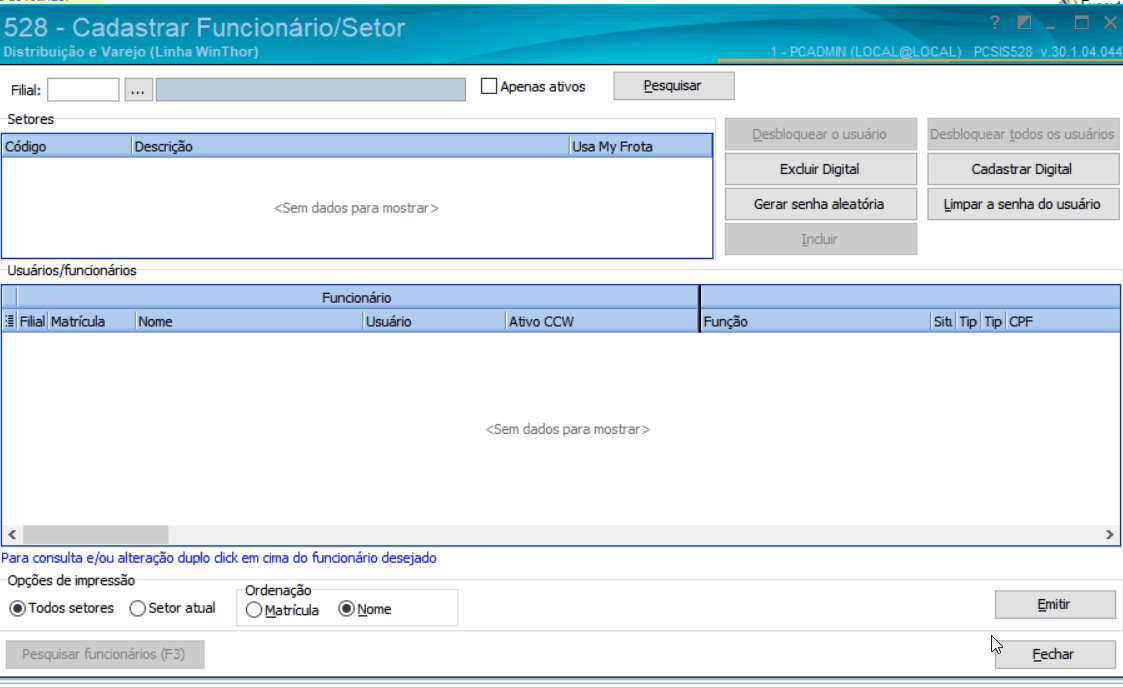Click the scroll right arrow
This screenshot has width=1123, height=688.
coord(1109,535)
